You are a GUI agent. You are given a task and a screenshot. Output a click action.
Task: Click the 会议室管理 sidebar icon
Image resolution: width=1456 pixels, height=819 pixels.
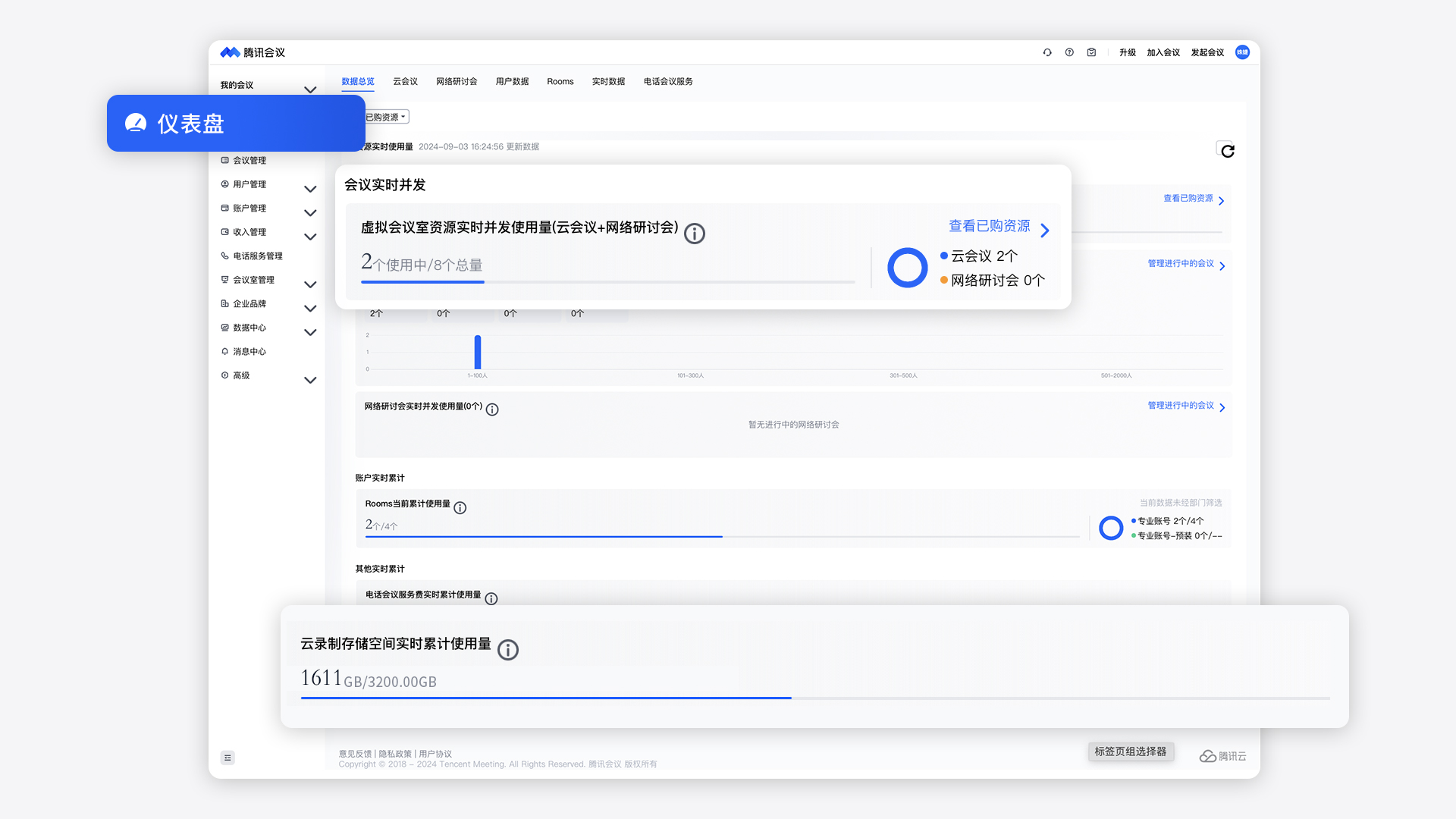point(224,280)
